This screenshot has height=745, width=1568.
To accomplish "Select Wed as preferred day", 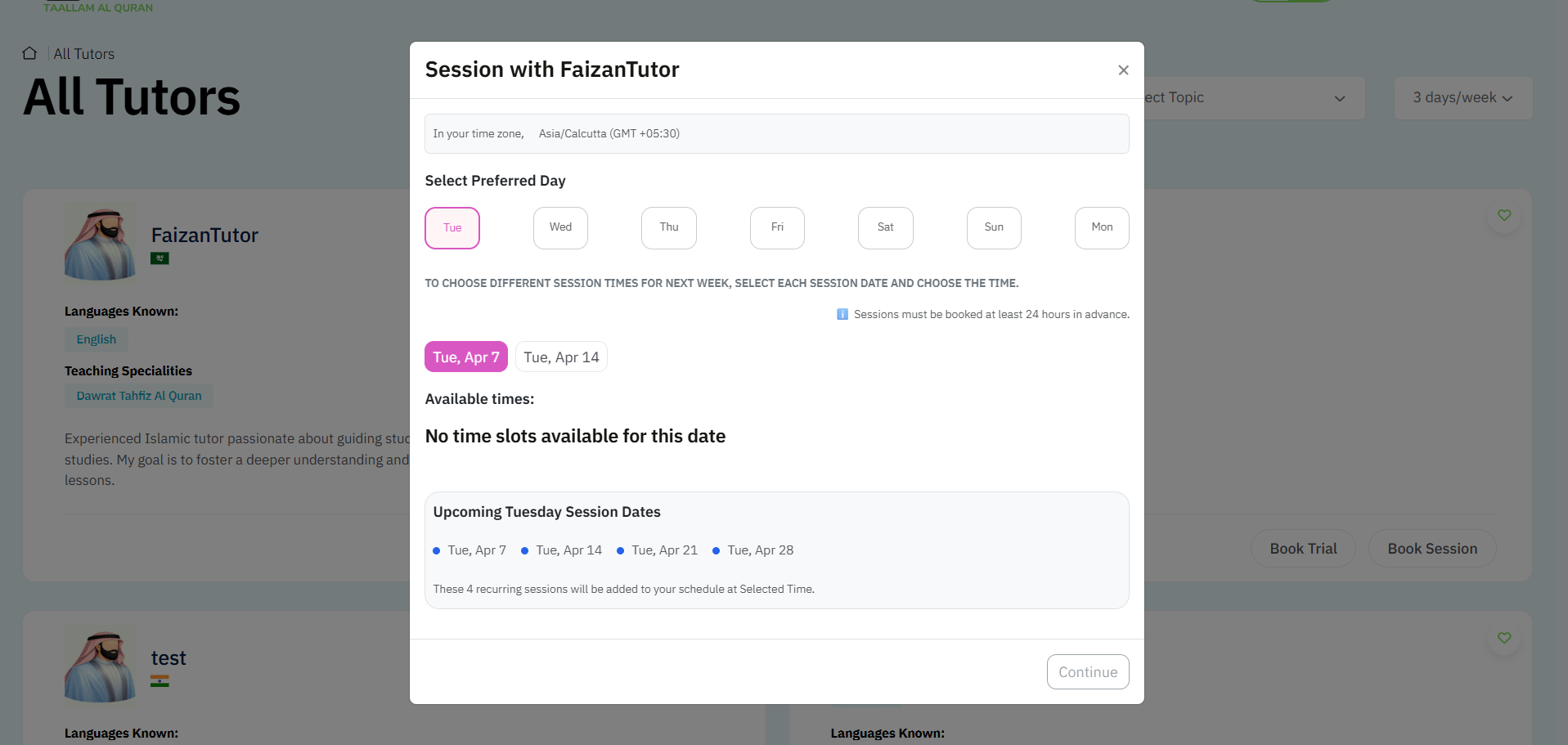I will click(x=560, y=228).
